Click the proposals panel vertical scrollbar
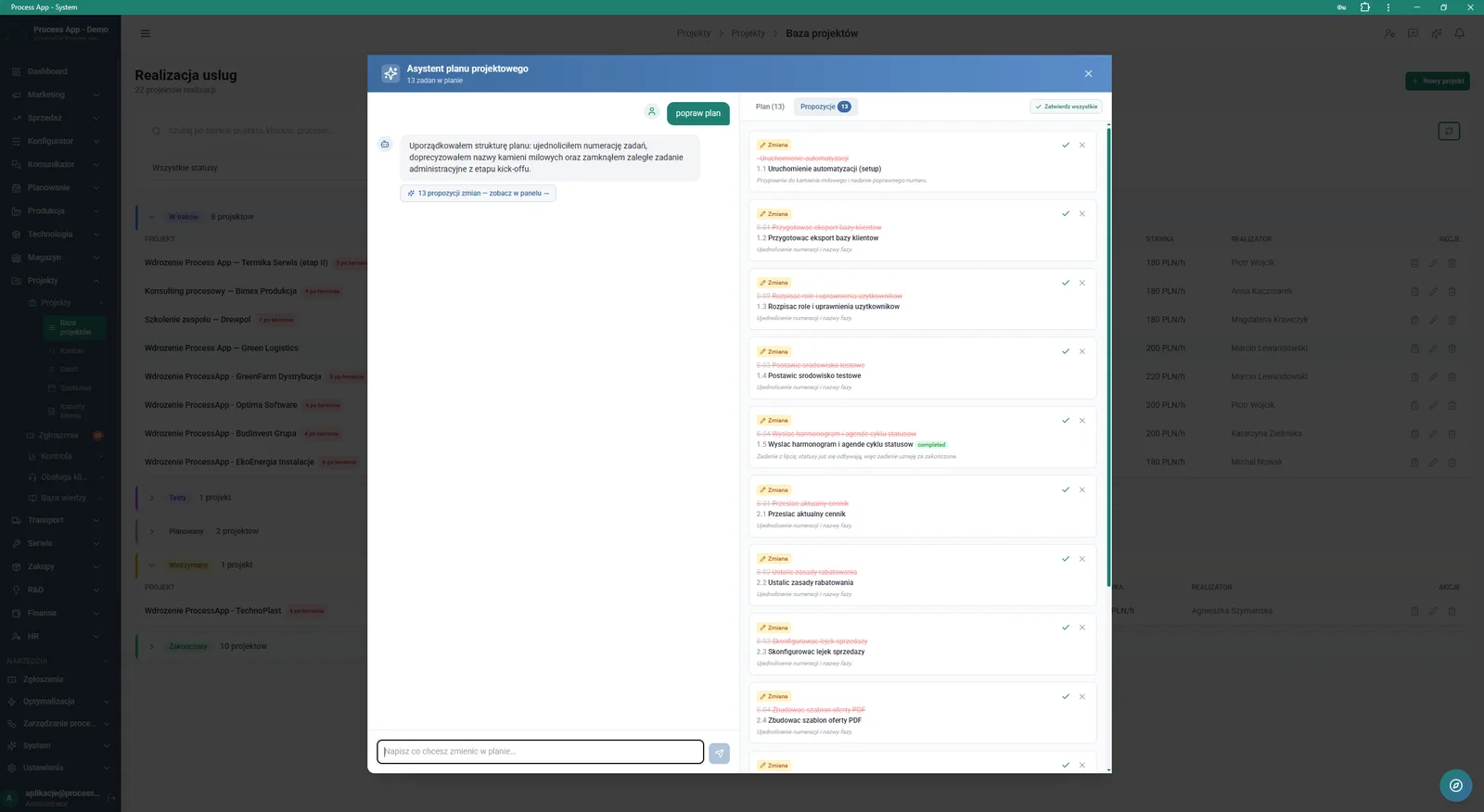The width and height of the screenshot is (1484, 812). 1108,357
